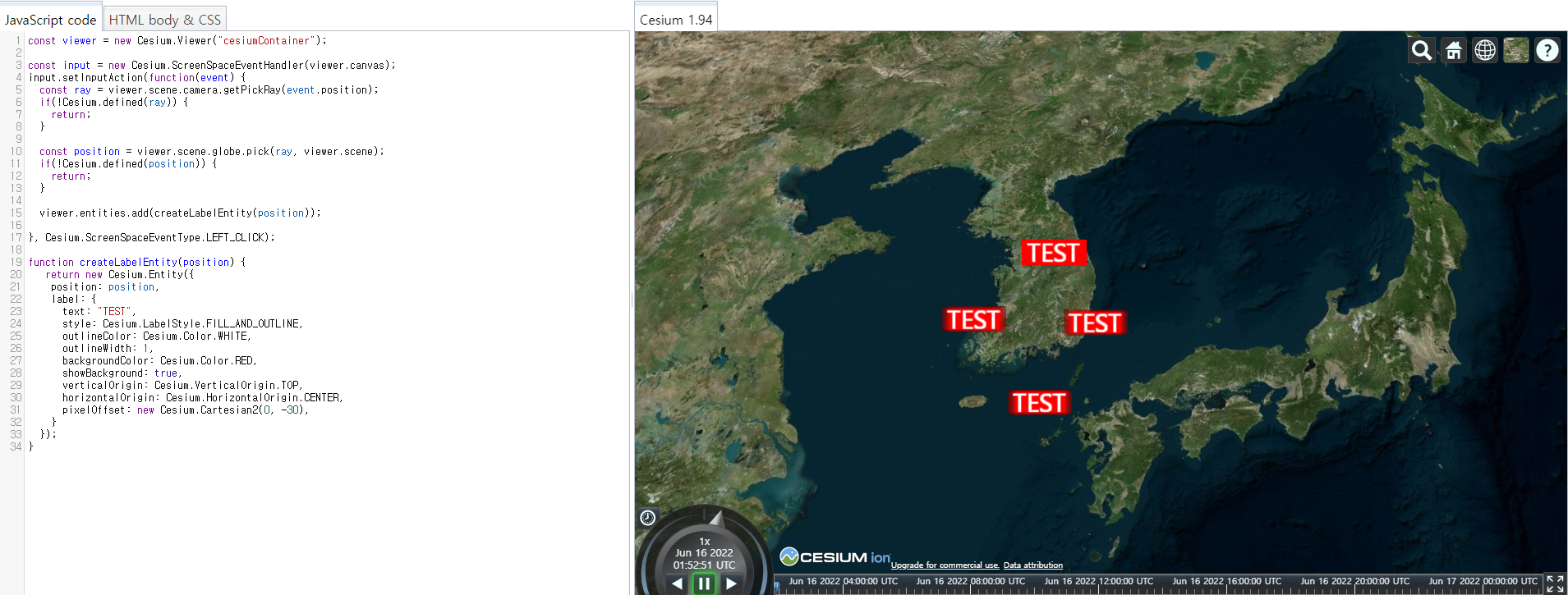Screen dimensions: 1568x595
Task: Click the Home view button
Action: point(1454,51)
